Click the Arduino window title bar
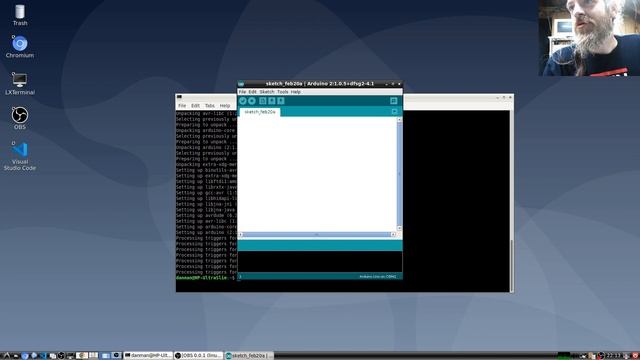 (x=320, y=84)
